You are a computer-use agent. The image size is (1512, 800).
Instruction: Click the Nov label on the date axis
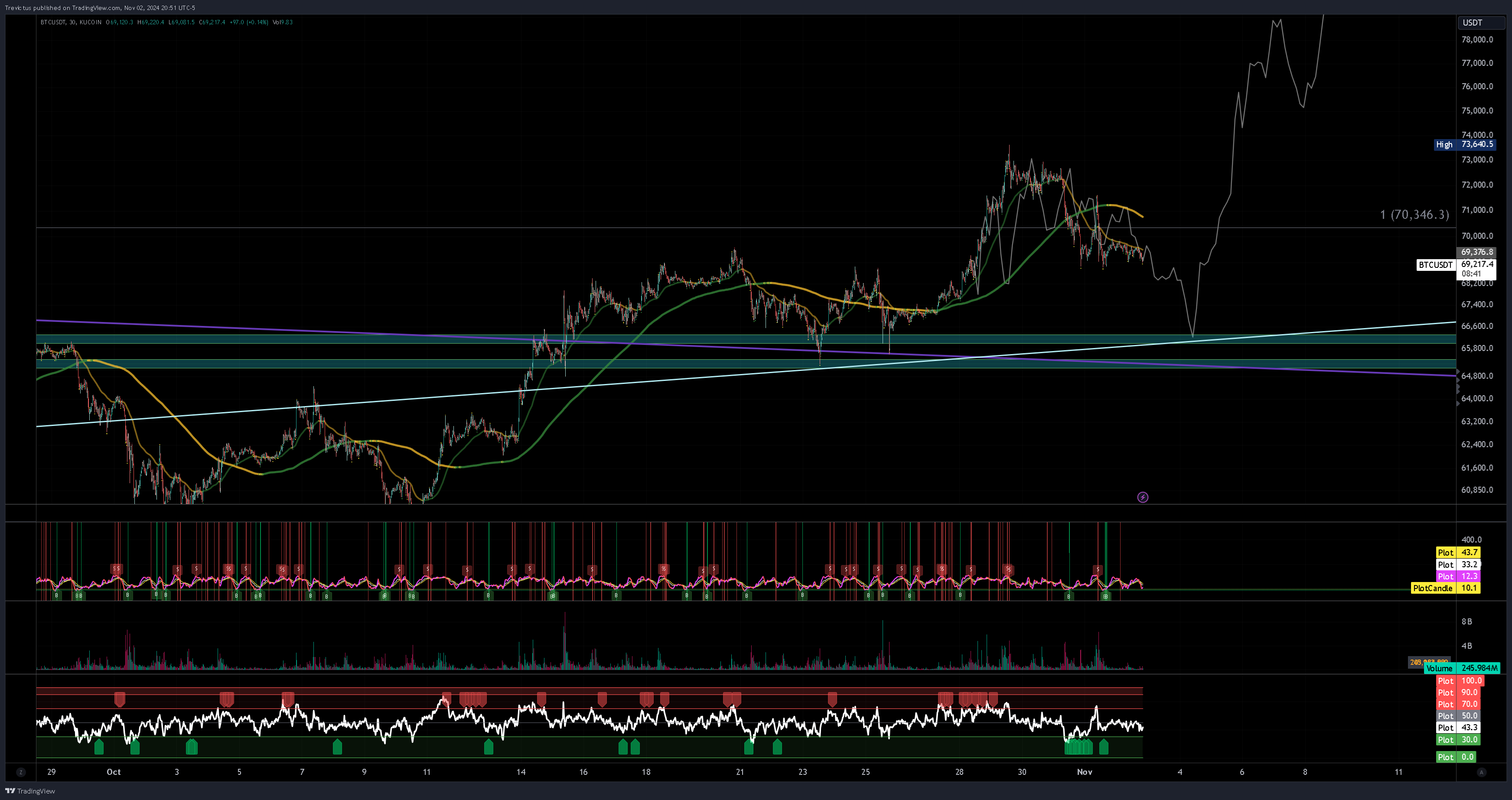(x=1084, y=772)
